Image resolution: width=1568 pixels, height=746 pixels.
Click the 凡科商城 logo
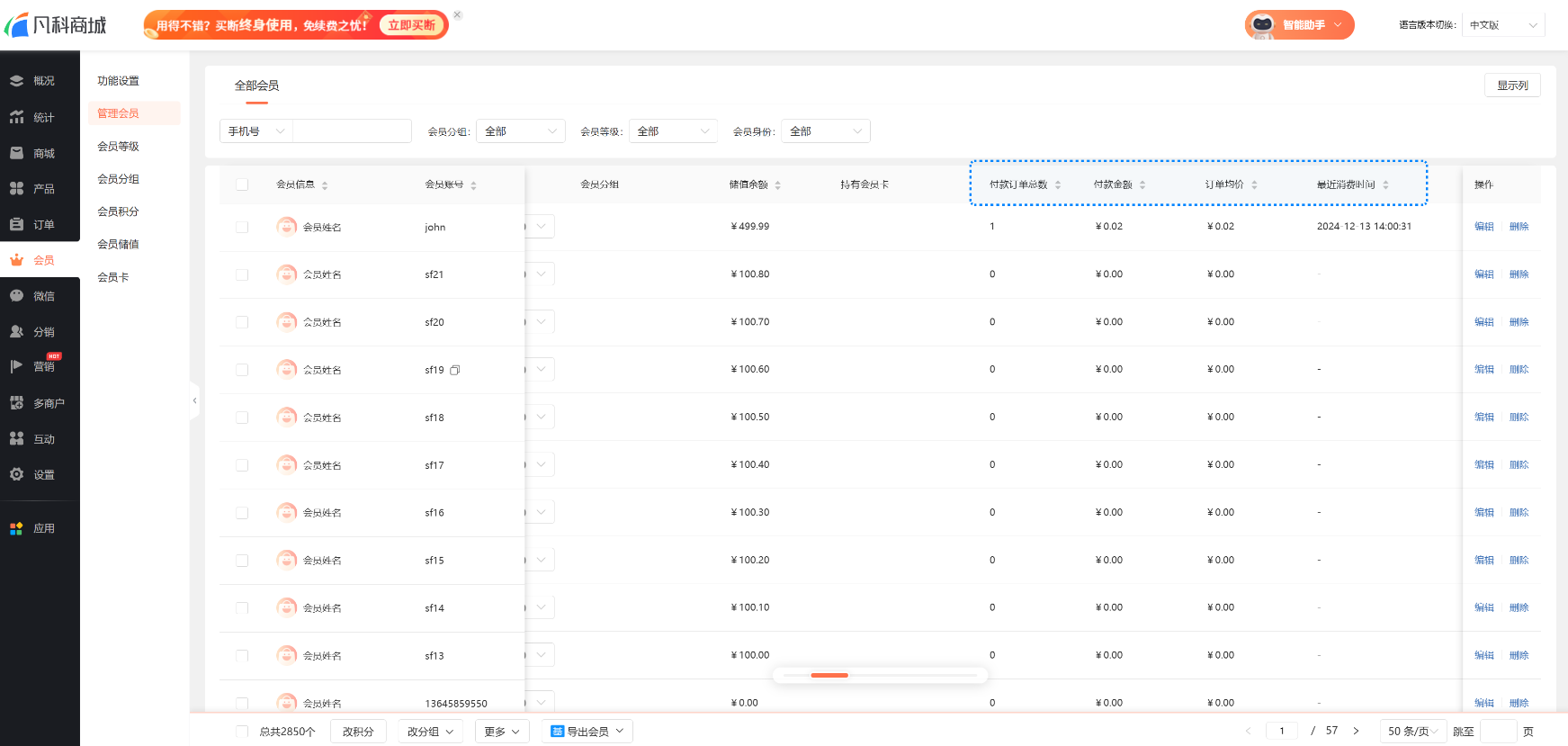(56, 25)
